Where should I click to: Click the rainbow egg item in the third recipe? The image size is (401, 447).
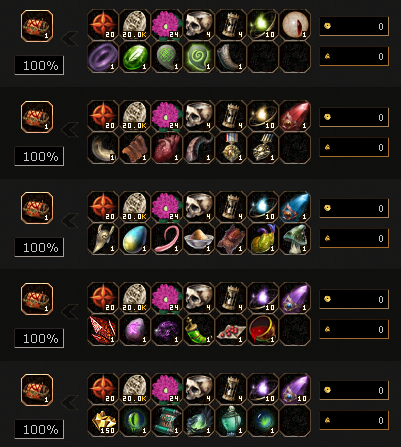click(x=135, y=239)
